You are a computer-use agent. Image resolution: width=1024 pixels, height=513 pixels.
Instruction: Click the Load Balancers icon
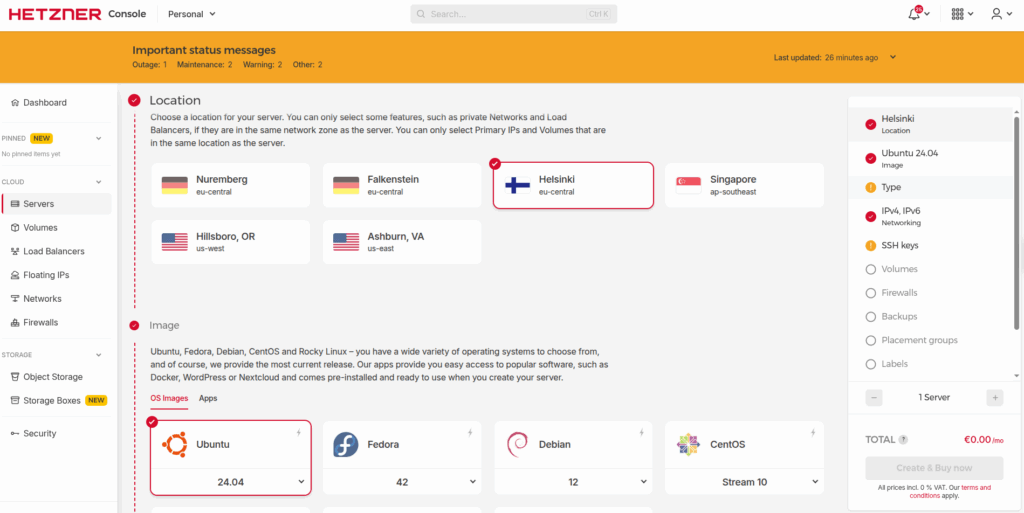[x=16, y=251]
